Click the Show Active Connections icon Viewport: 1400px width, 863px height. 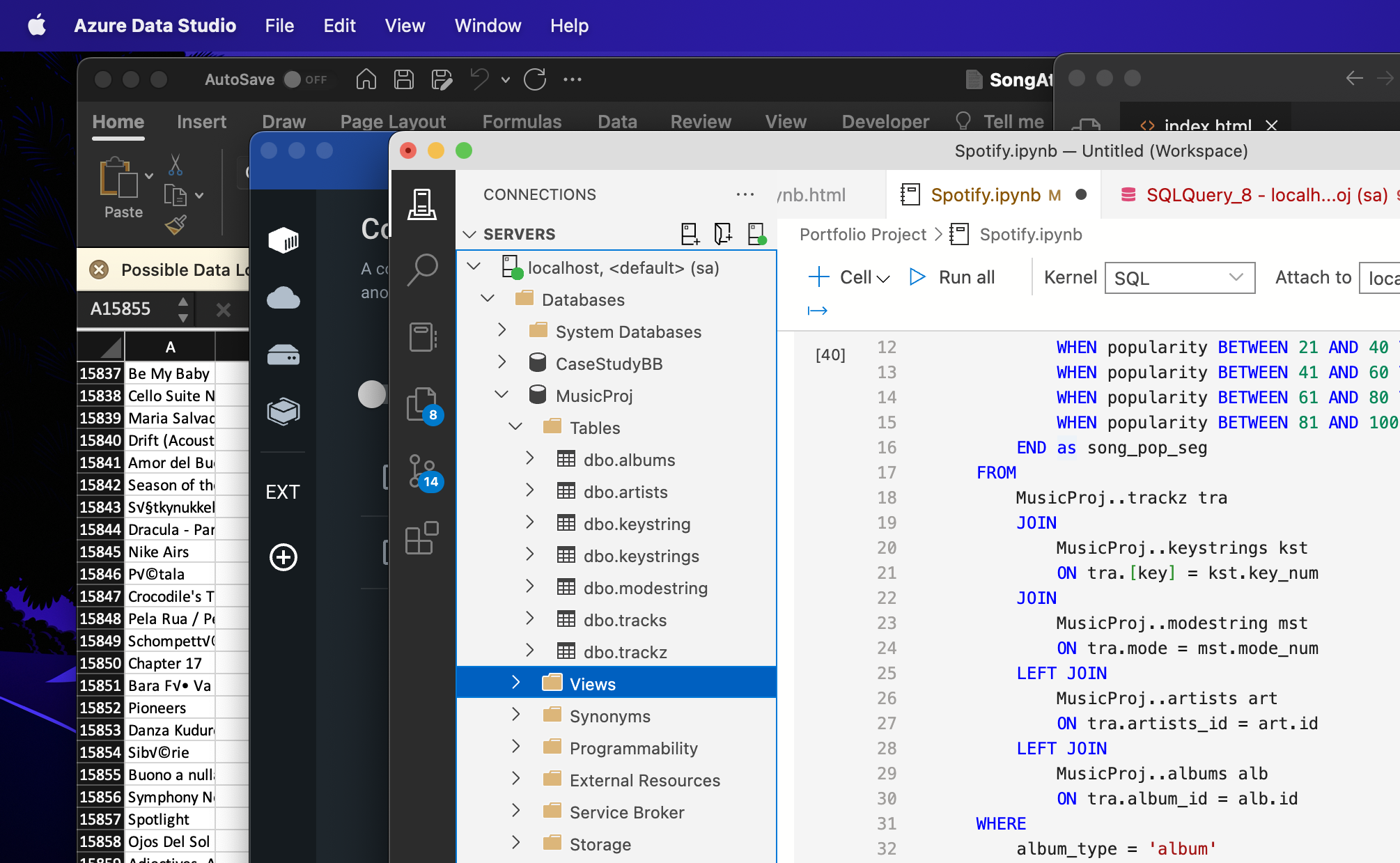pos(756,234)
